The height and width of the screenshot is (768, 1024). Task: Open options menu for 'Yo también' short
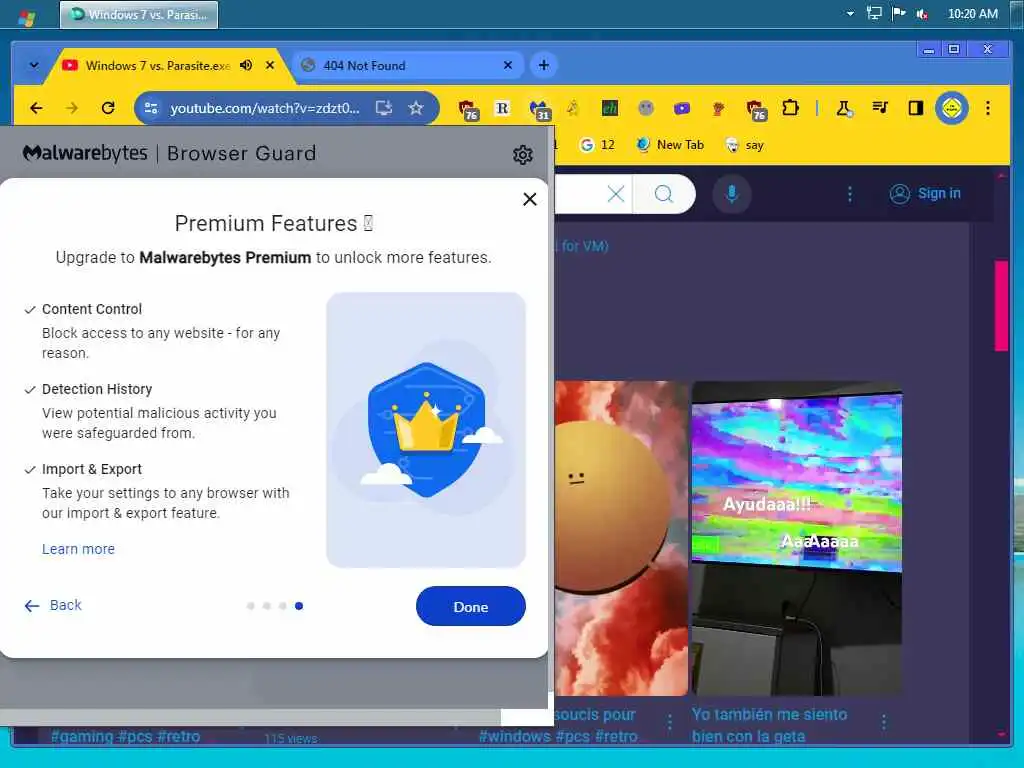[x=884, y=722]
